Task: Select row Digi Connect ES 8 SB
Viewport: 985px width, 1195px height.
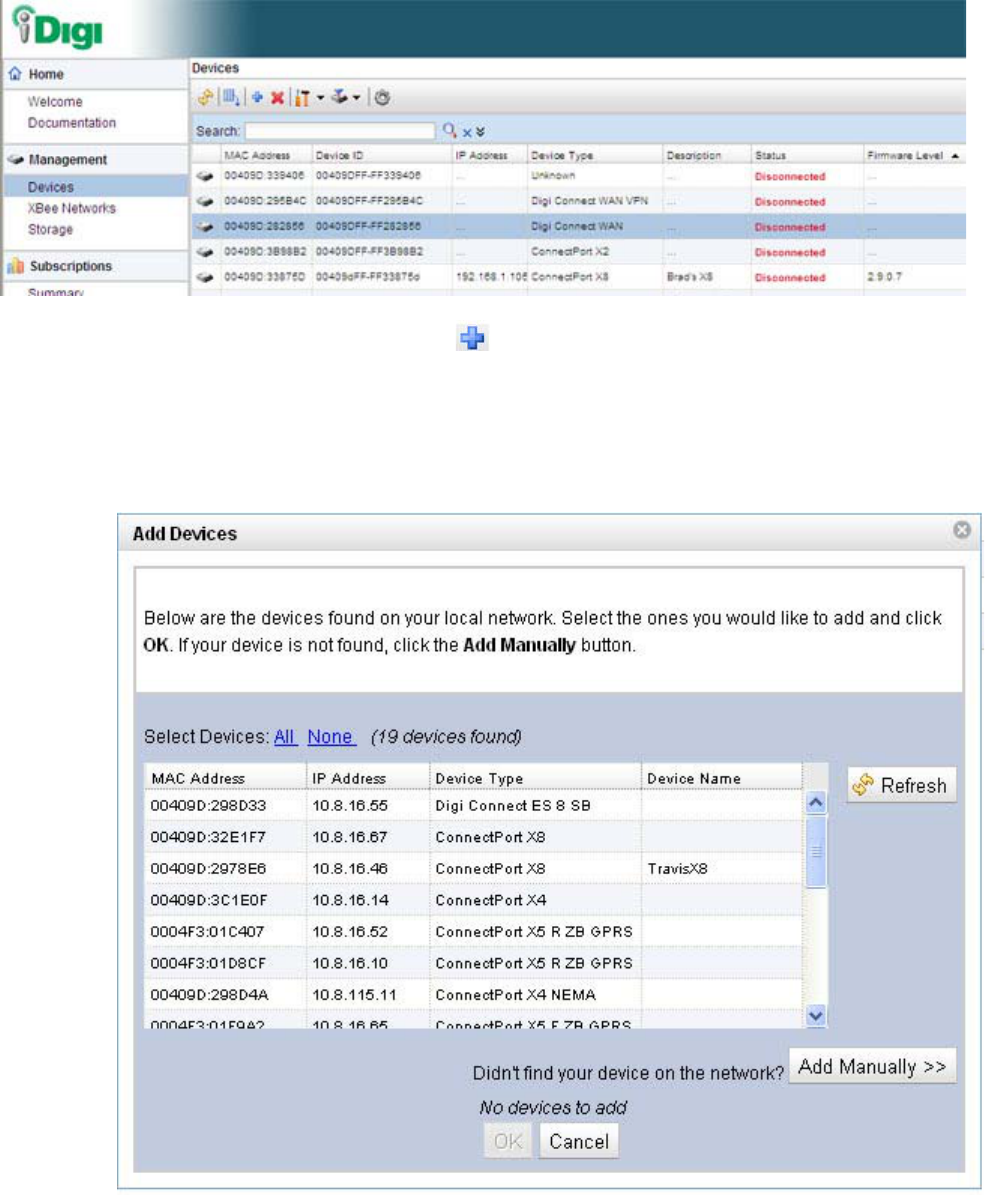Action: [473, 806]
